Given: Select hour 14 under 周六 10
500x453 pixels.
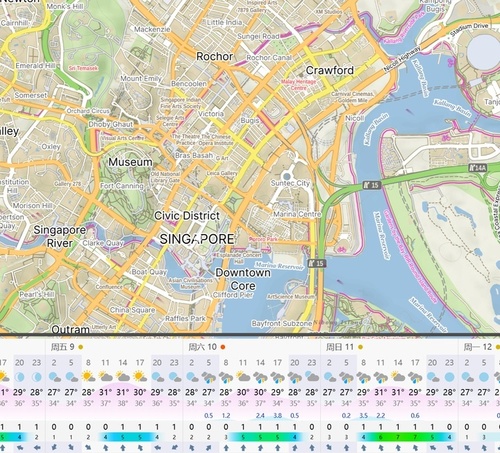Looking at the screenshot, I should tap(260, 362).
